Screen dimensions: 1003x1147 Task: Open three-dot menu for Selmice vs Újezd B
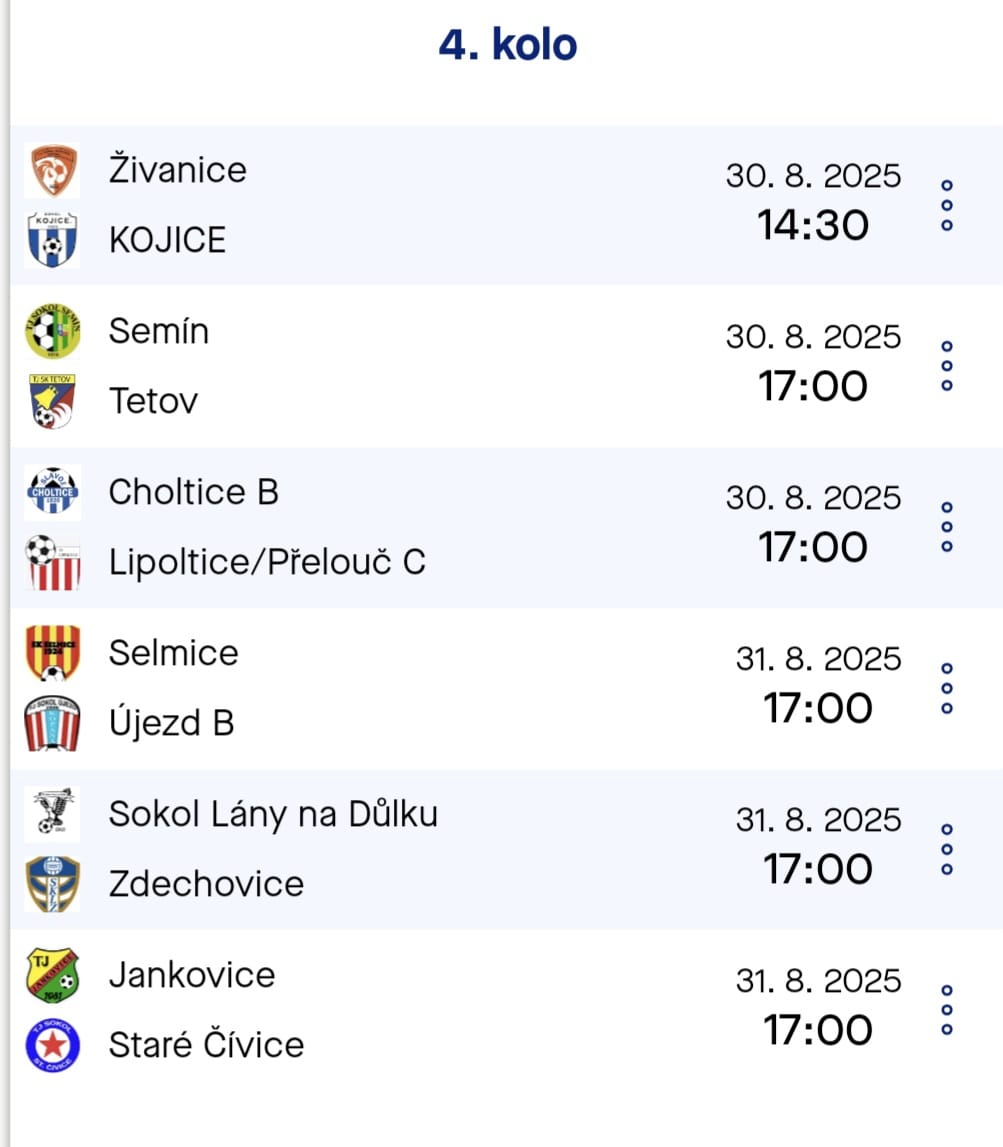click(x=947, y=688)
